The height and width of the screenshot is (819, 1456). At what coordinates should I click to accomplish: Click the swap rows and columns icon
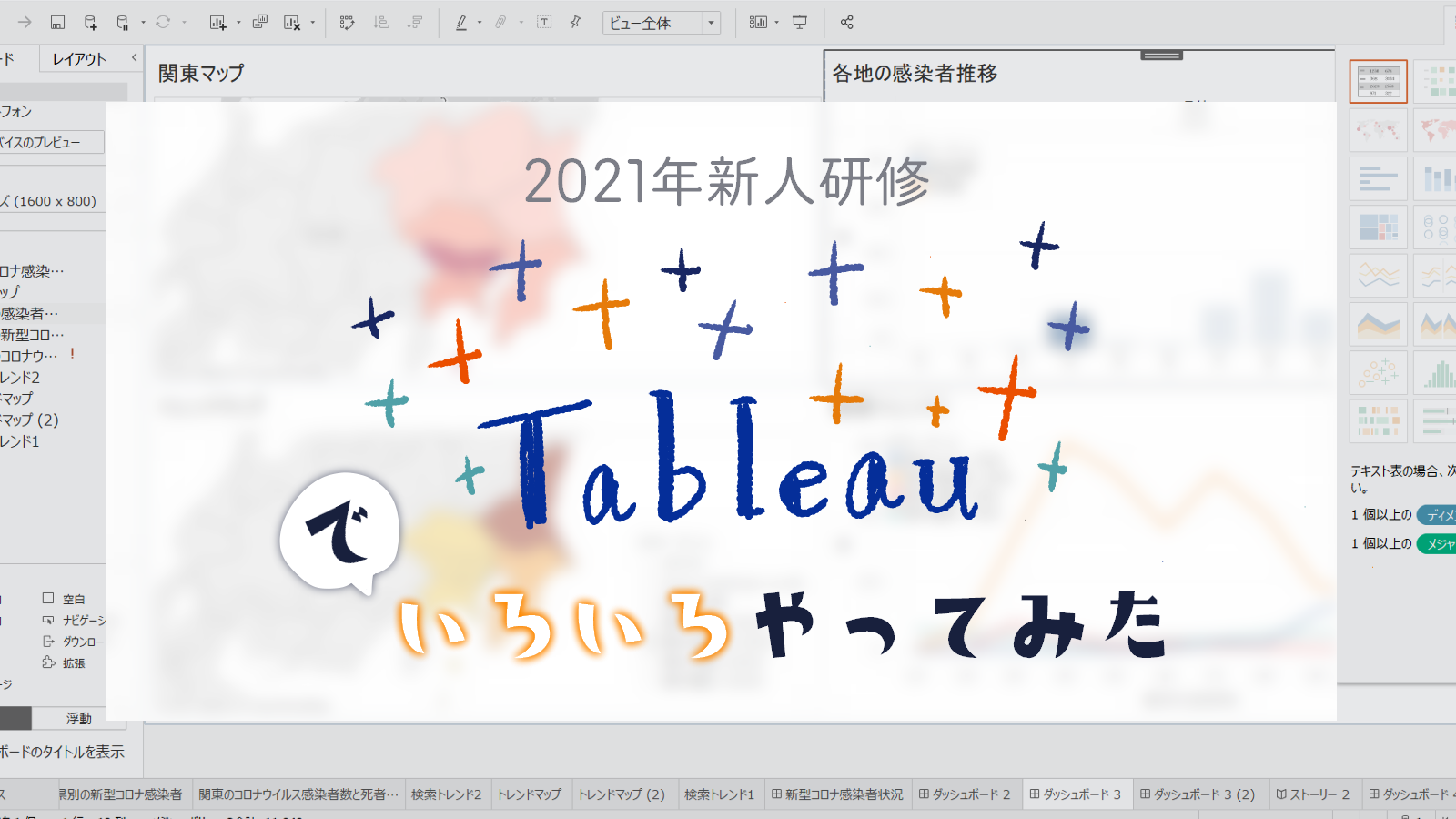click(x=347, y=22)
